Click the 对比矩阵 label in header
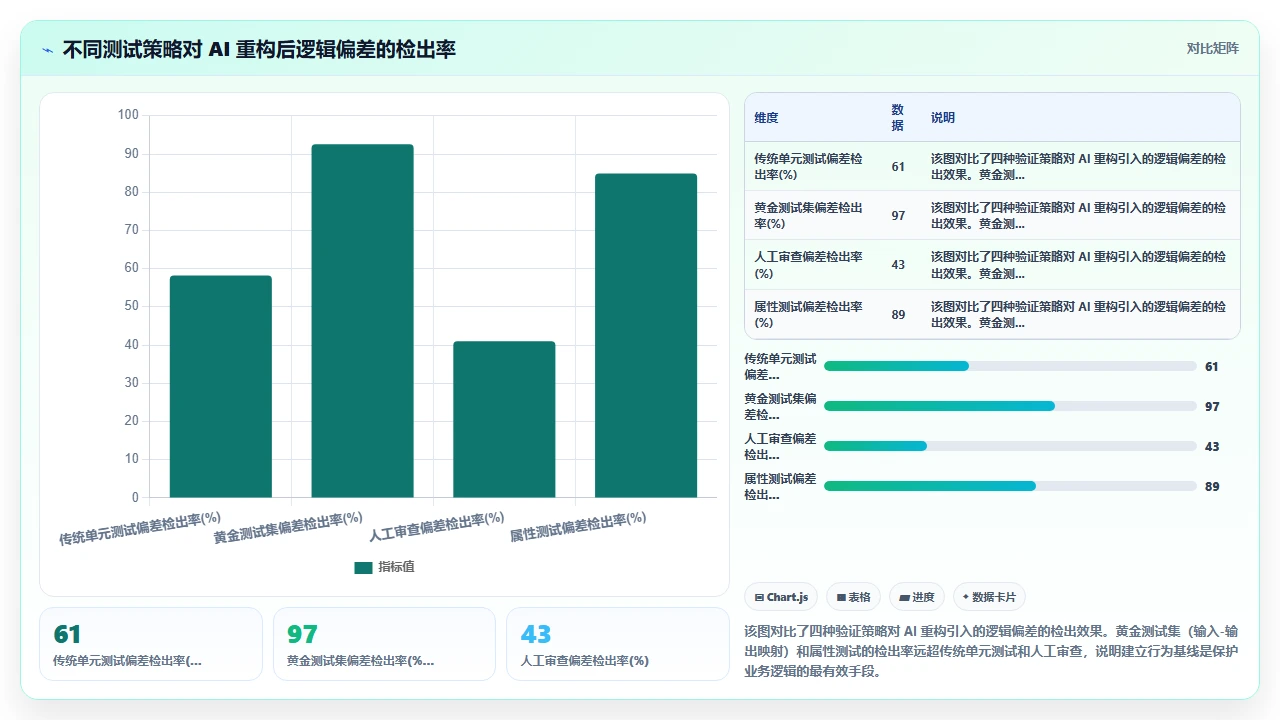Screen dimensions: 1280x720 (x=1212, y=48)
